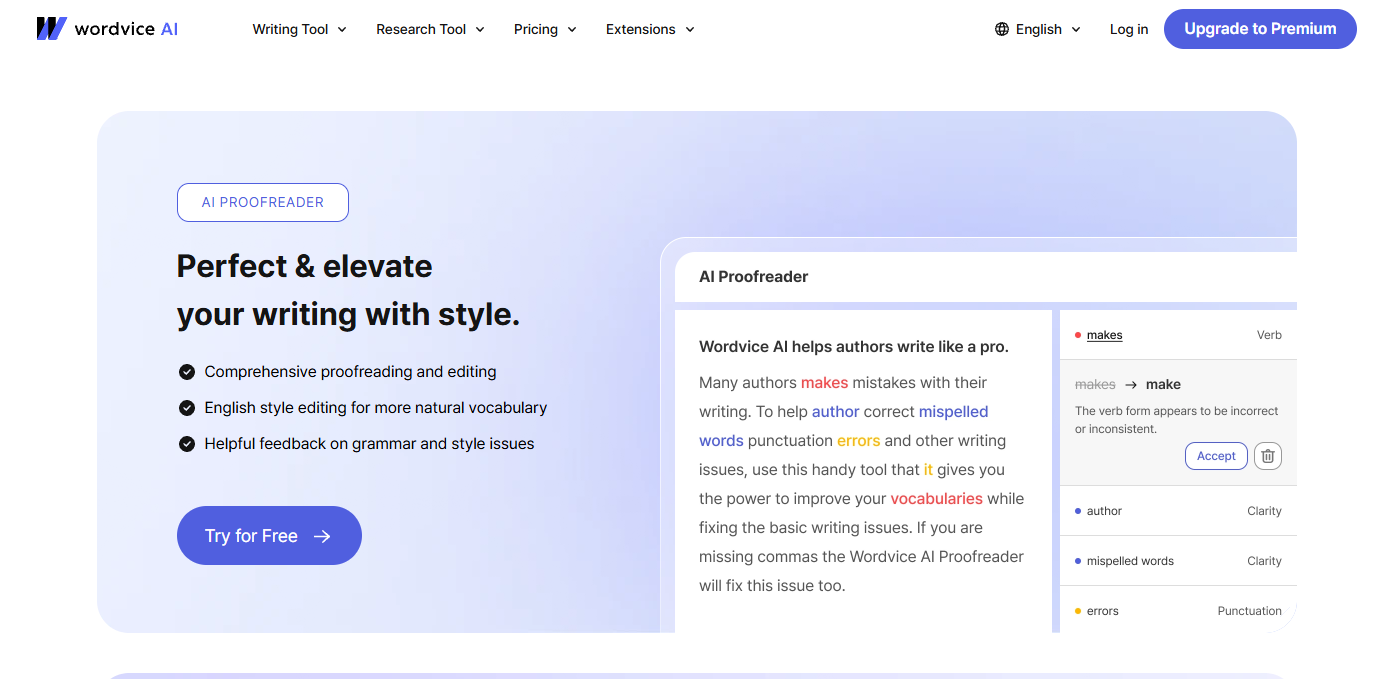Select the errors Punctuation suggestion row

tap(1178, 611)
